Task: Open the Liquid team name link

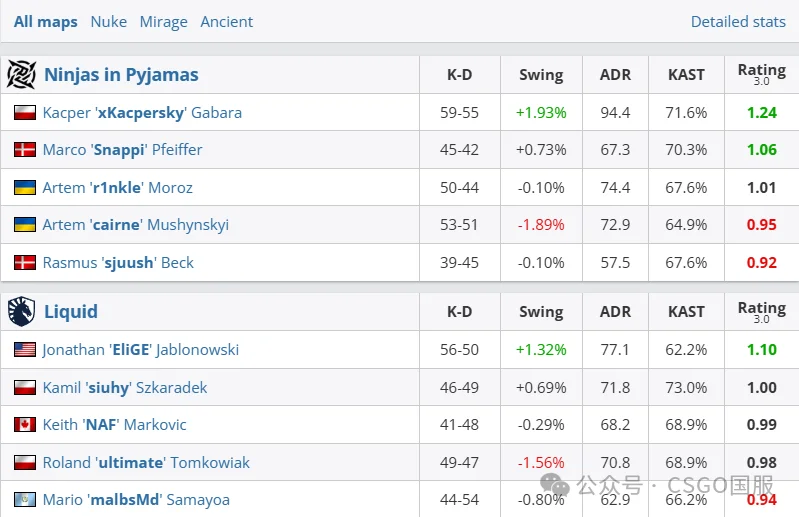Action: (x=71, y=311)
